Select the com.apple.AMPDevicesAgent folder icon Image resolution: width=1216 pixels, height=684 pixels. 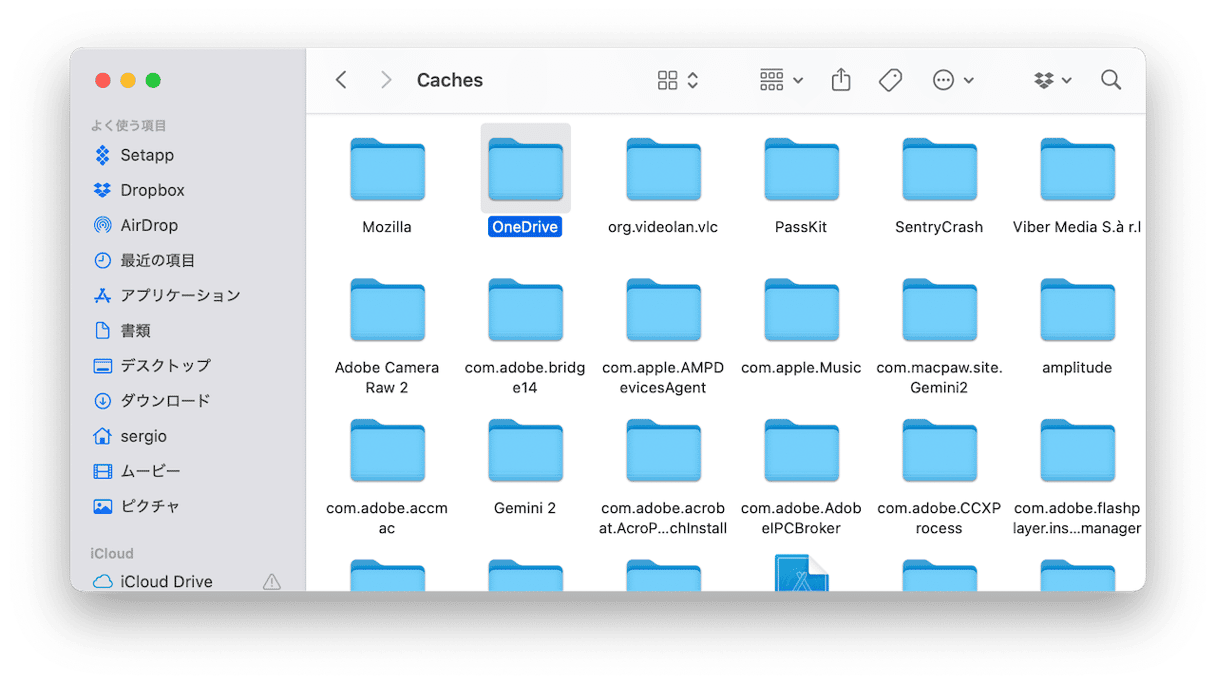[663, 310]
